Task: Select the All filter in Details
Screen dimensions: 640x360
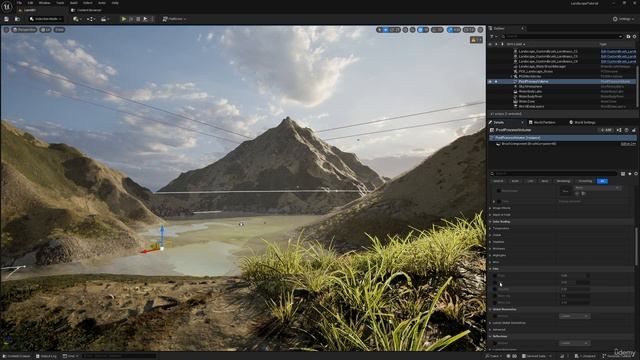Action: click(602, 181)
